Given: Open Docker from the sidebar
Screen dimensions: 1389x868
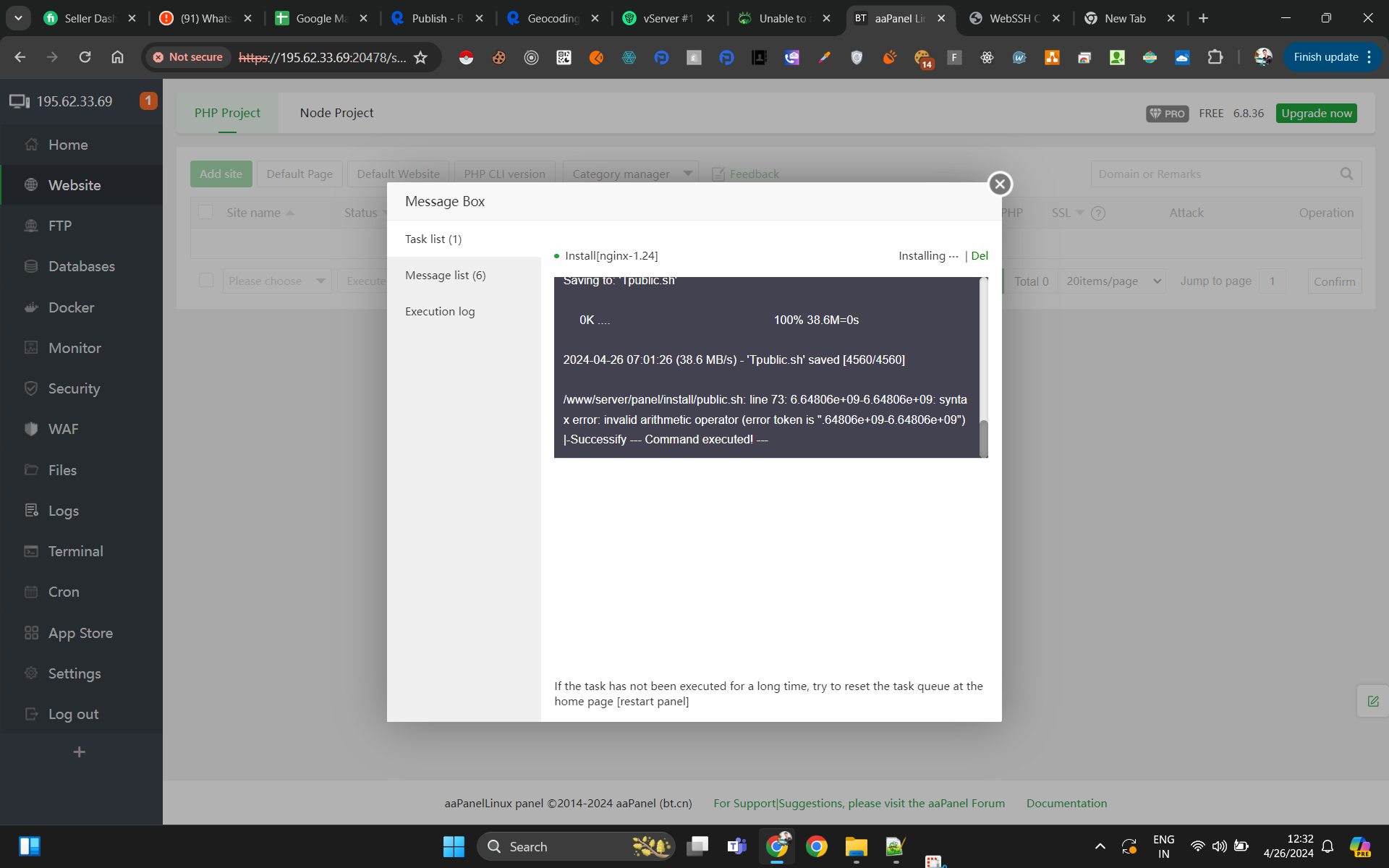Looking at the screenshot, I should [x=71, y=307].
